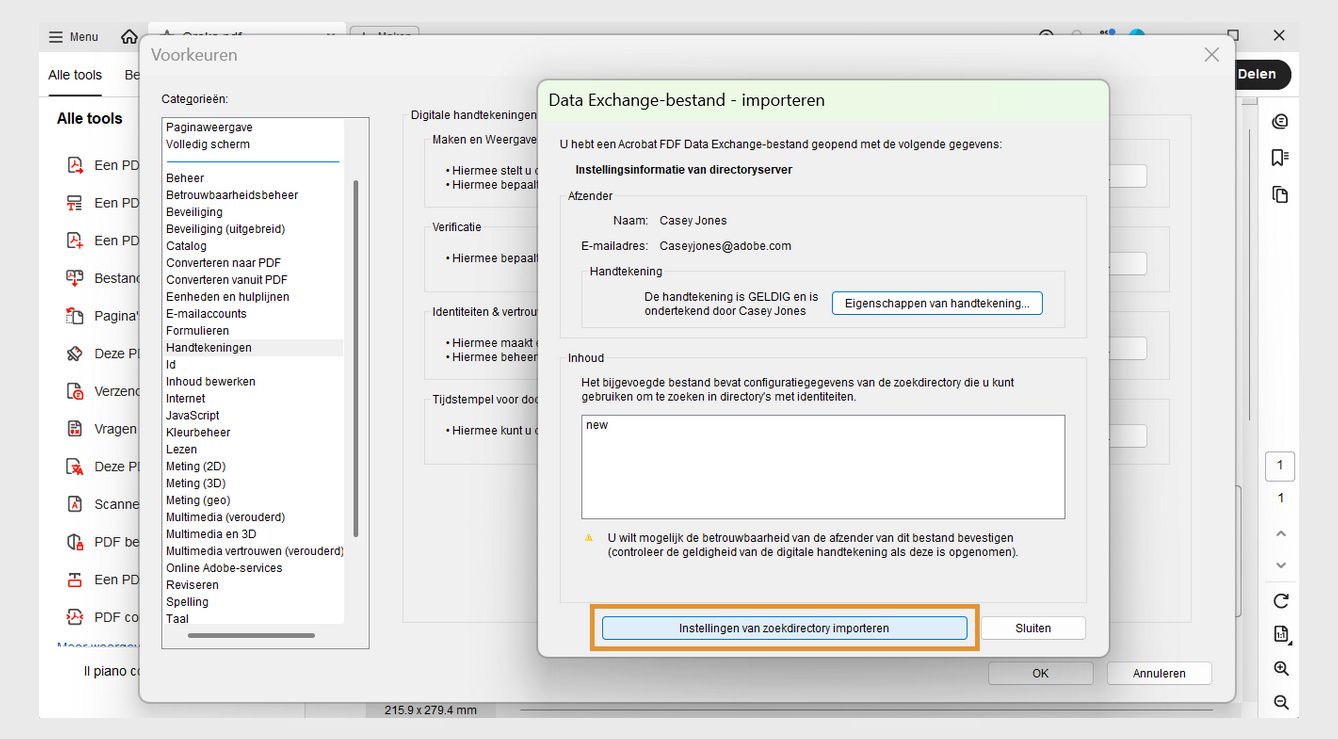Open the hamburger Menu

(x=72, y=36)
